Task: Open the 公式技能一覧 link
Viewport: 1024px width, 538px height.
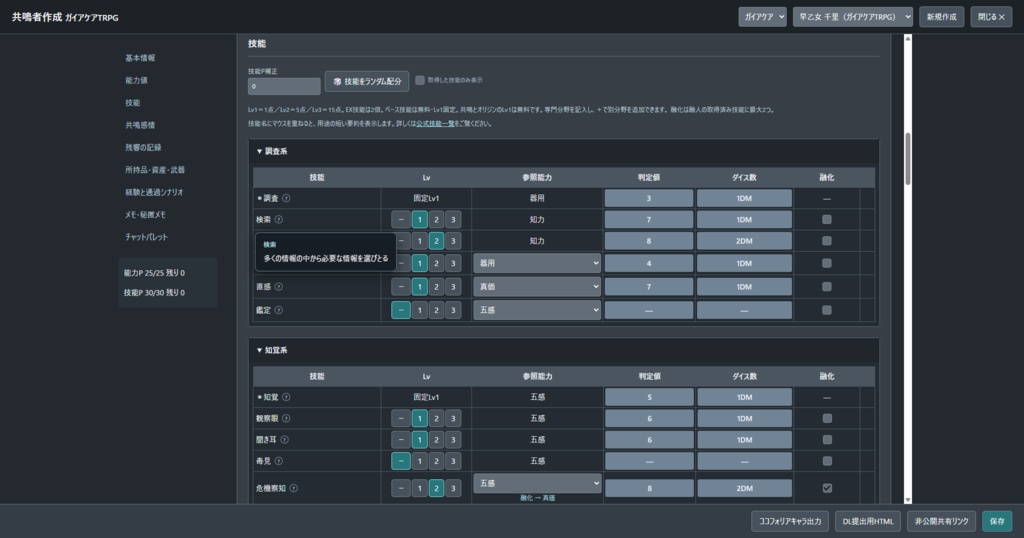Action: tap(435, 123)
